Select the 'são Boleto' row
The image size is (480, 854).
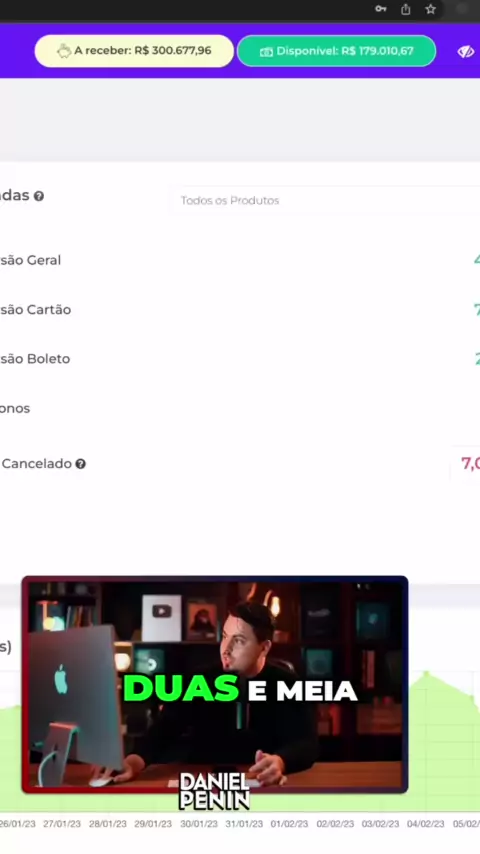(240, 359)
